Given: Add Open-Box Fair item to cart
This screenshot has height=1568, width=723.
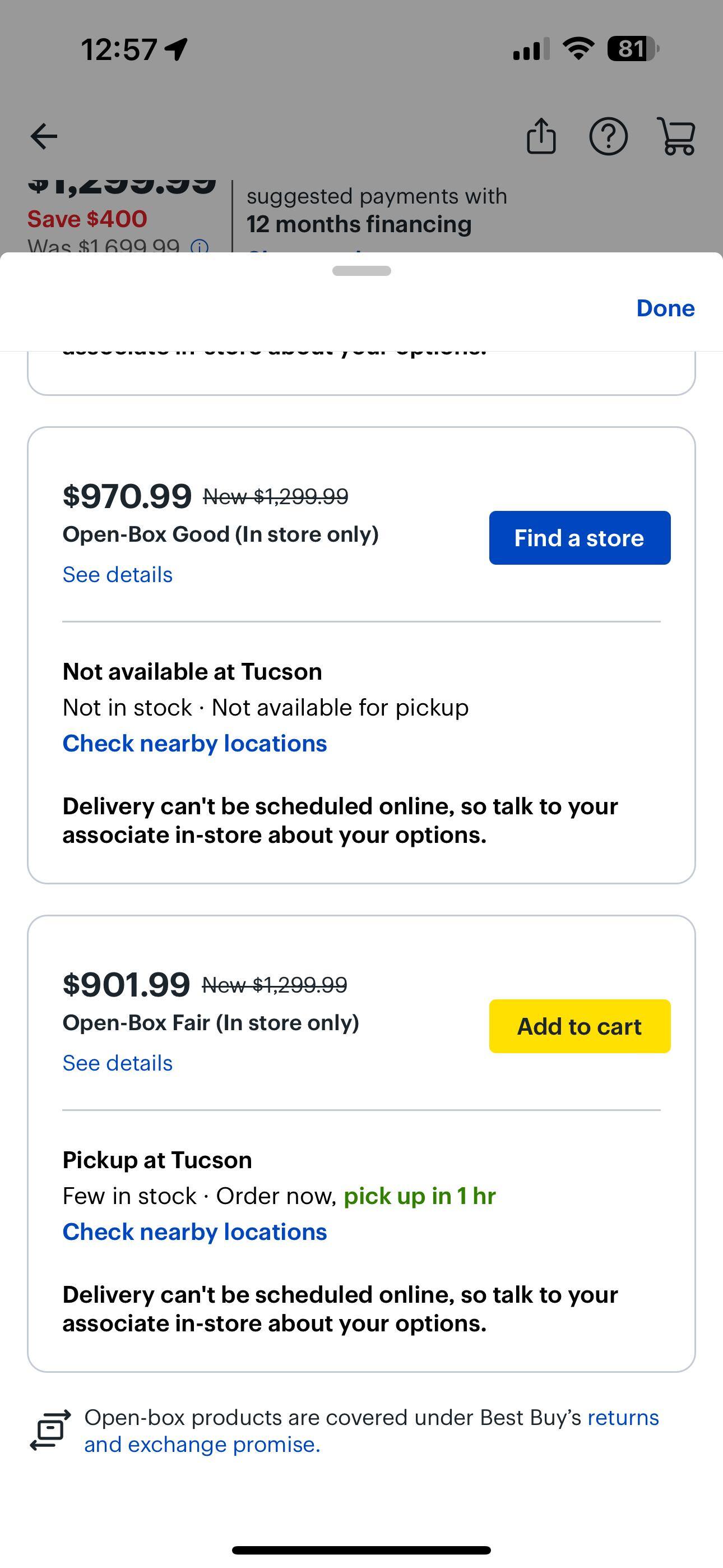Looking at the screenshot, I should click(x=580, y=1026).
